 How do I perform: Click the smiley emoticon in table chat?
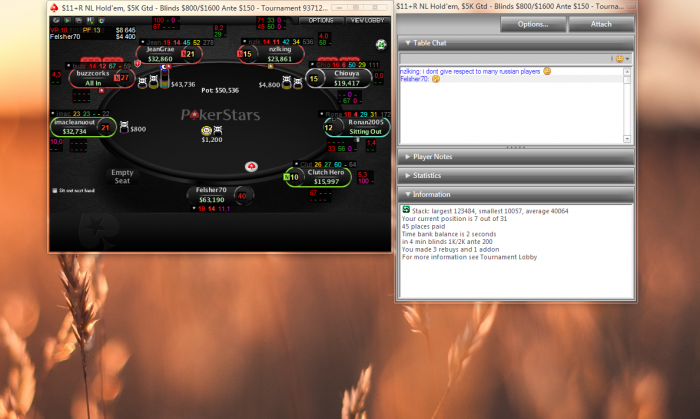tap(620, 59)
